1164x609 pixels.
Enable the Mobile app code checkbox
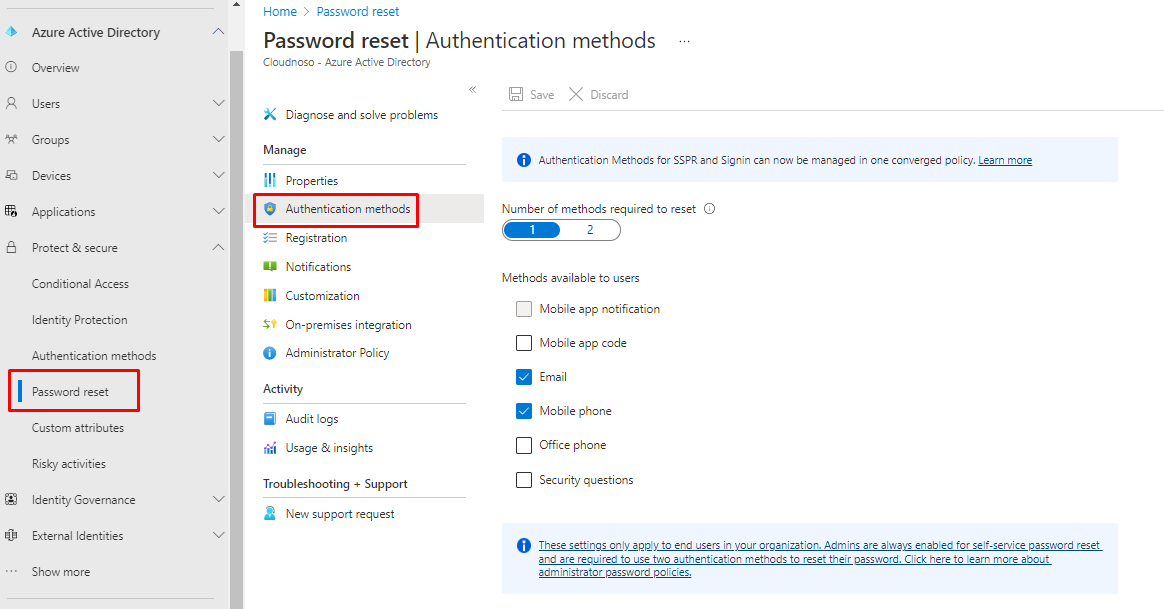click(524, 343)
